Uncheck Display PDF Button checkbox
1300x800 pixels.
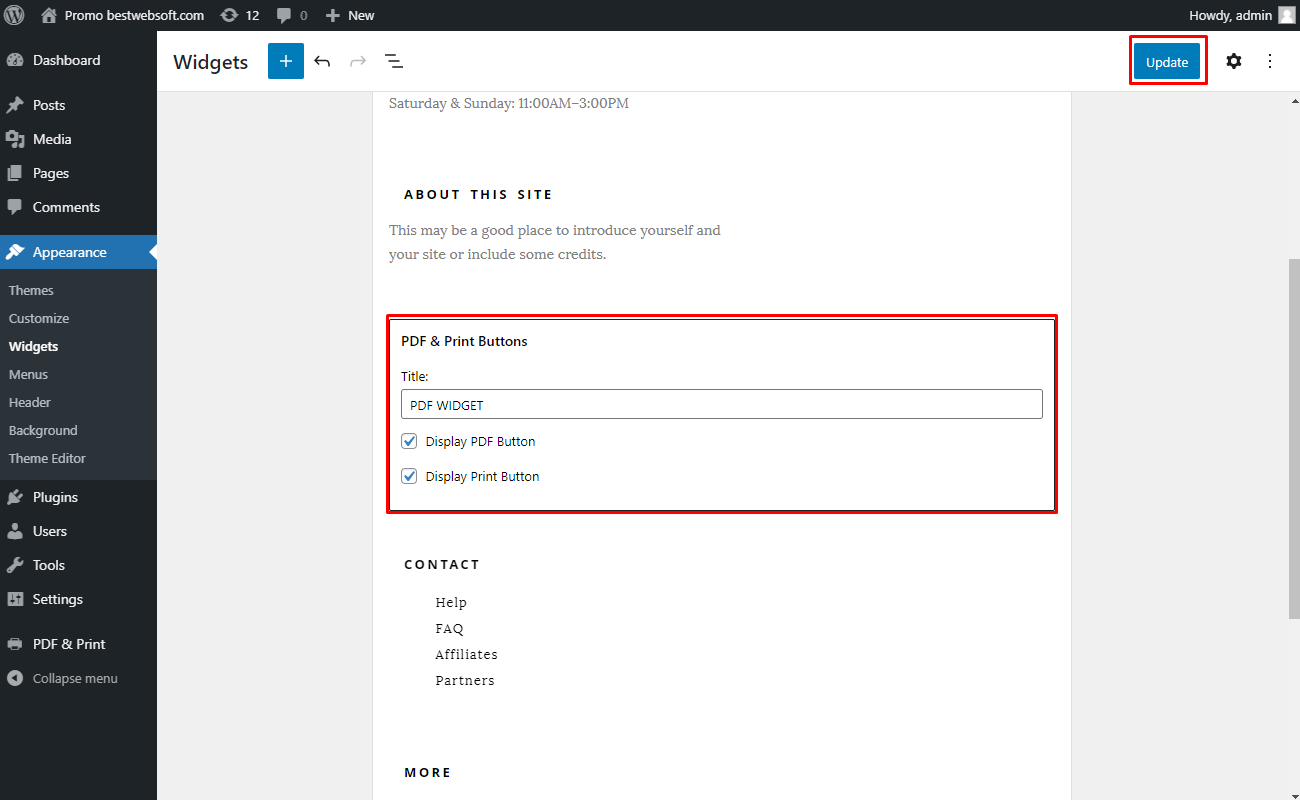[409, 441]
